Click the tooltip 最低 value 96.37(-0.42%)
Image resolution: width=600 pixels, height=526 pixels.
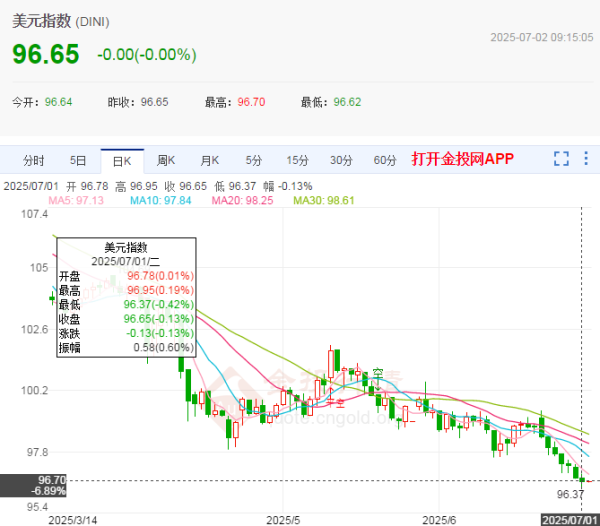pyautogui.click(x=159, y=305)
